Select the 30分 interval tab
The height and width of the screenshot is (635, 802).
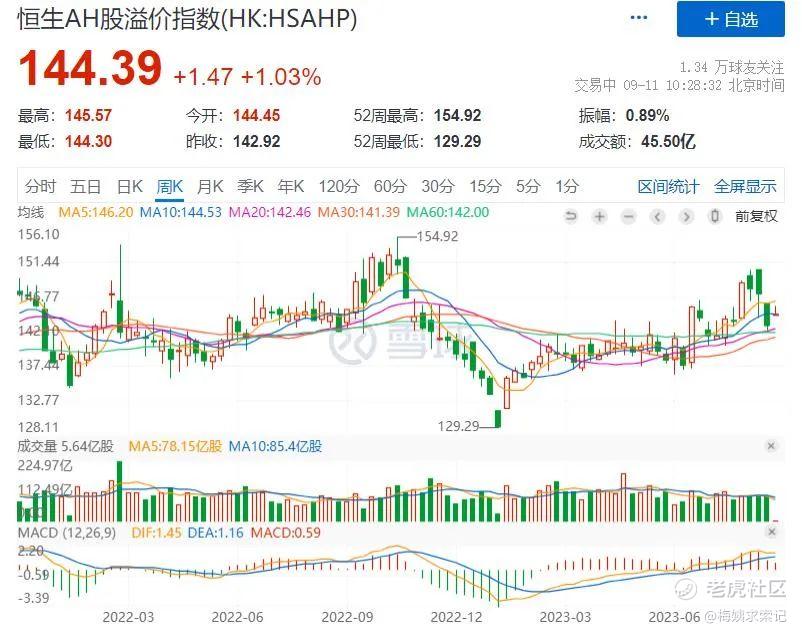tap(438, 186)
